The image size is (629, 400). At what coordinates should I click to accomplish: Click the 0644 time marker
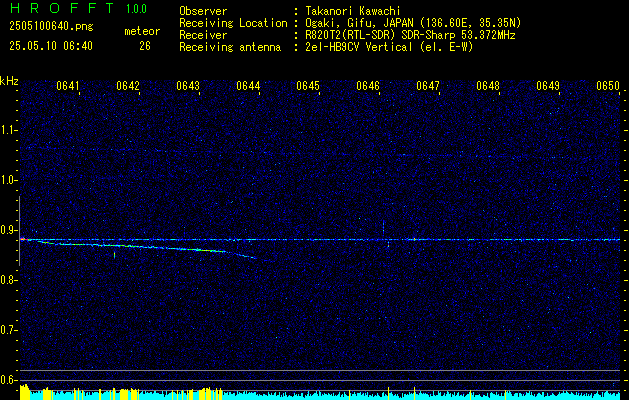248,86
